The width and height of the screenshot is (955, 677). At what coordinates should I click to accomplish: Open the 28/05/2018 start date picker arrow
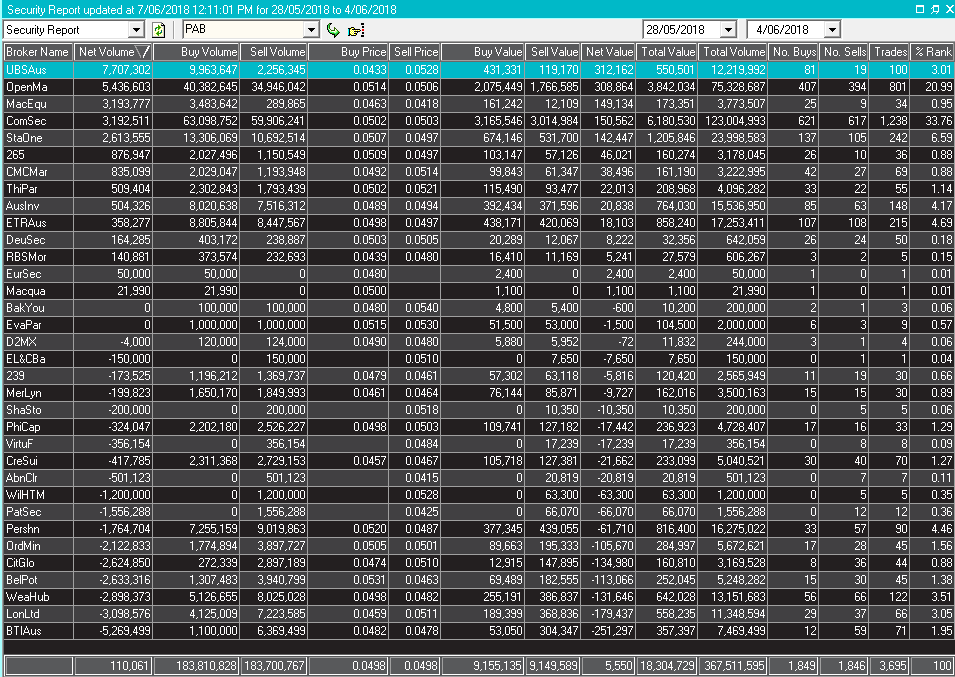(x=728, y=29)
